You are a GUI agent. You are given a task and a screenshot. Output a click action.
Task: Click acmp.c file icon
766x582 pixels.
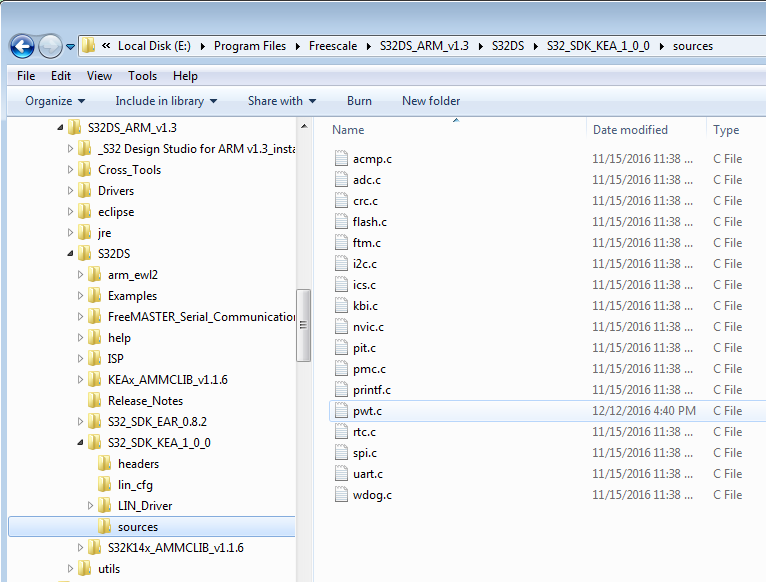341,158
